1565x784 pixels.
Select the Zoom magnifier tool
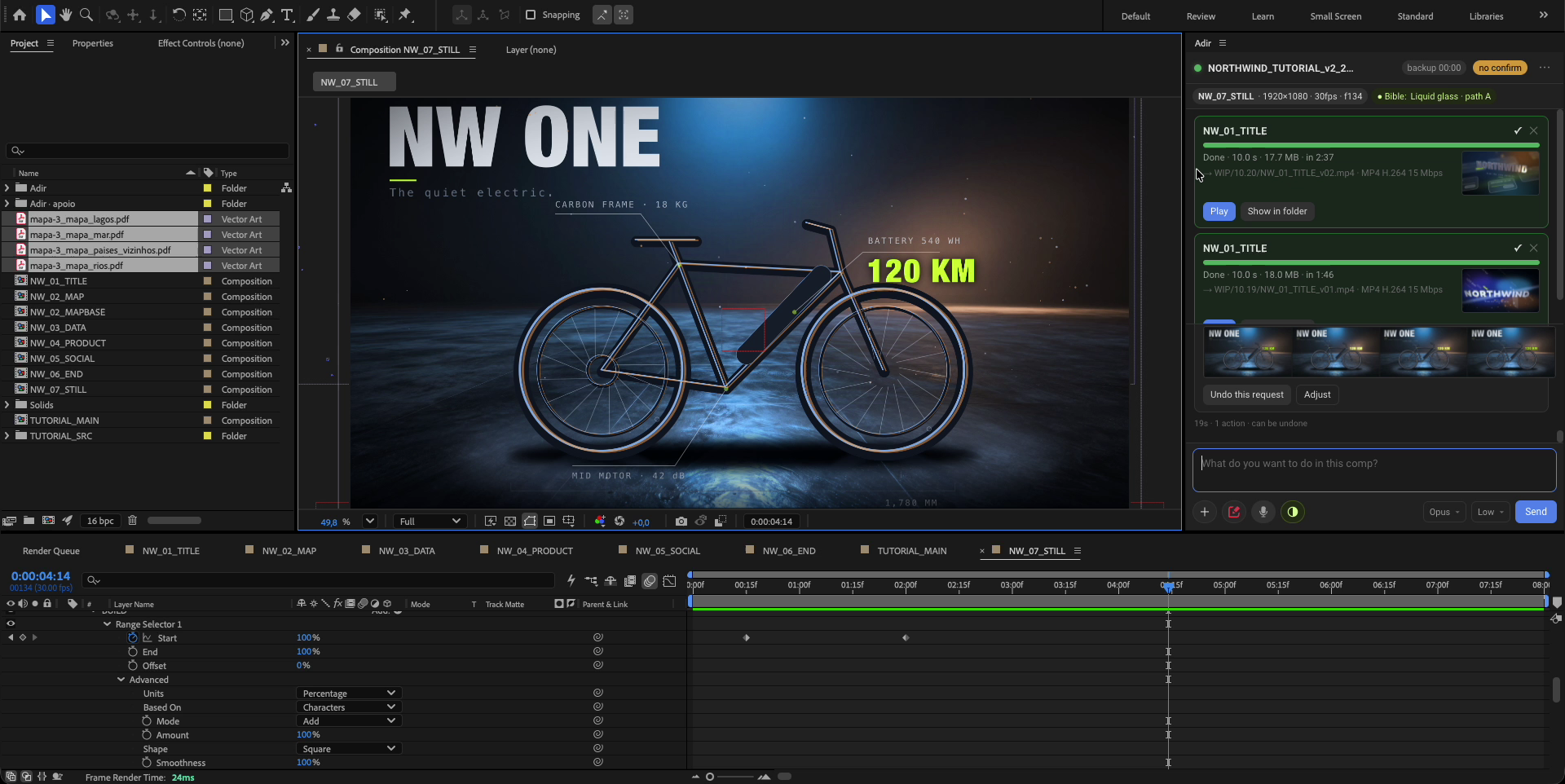(86, 15)
